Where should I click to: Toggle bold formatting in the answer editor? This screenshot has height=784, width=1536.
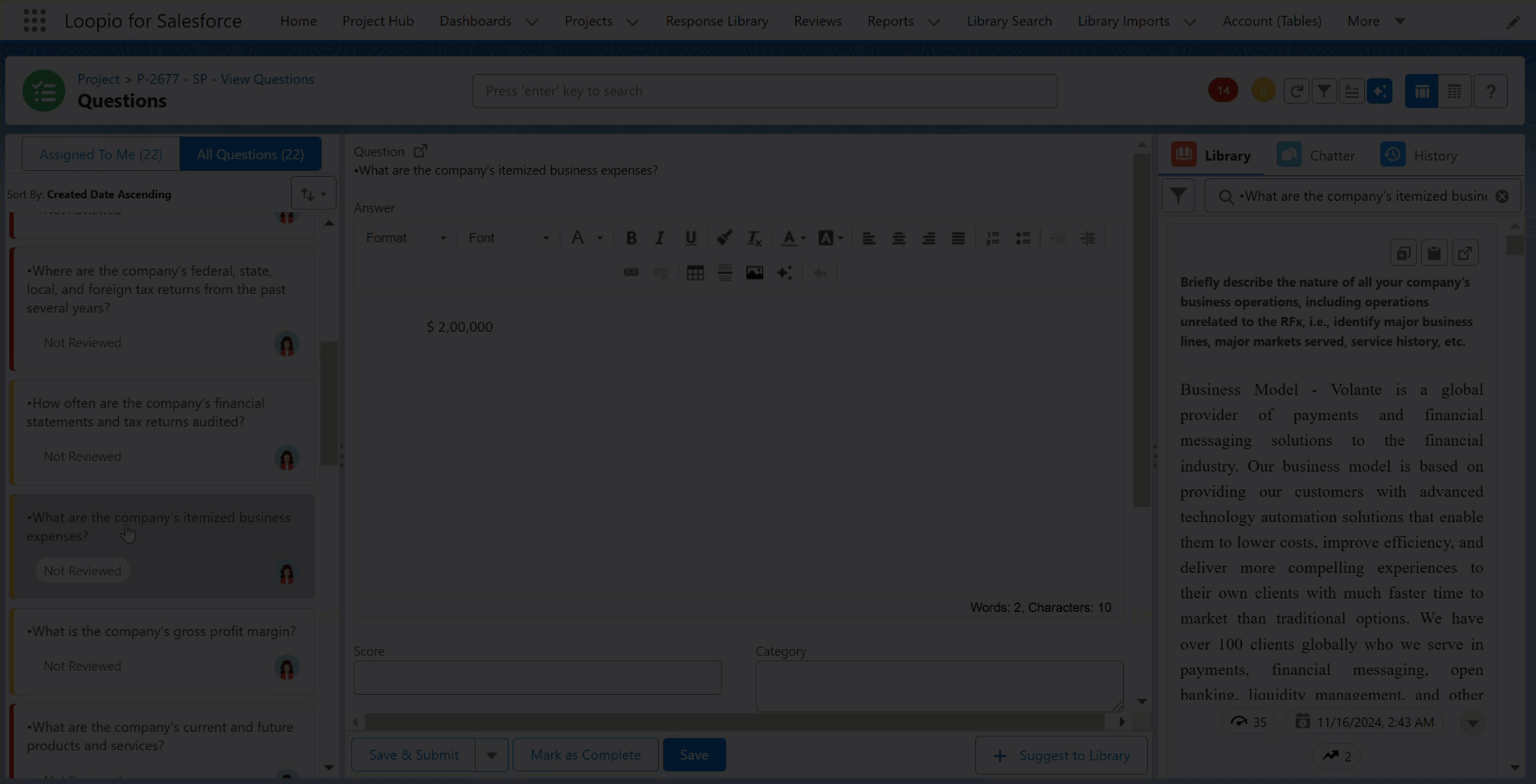[631, 238]
